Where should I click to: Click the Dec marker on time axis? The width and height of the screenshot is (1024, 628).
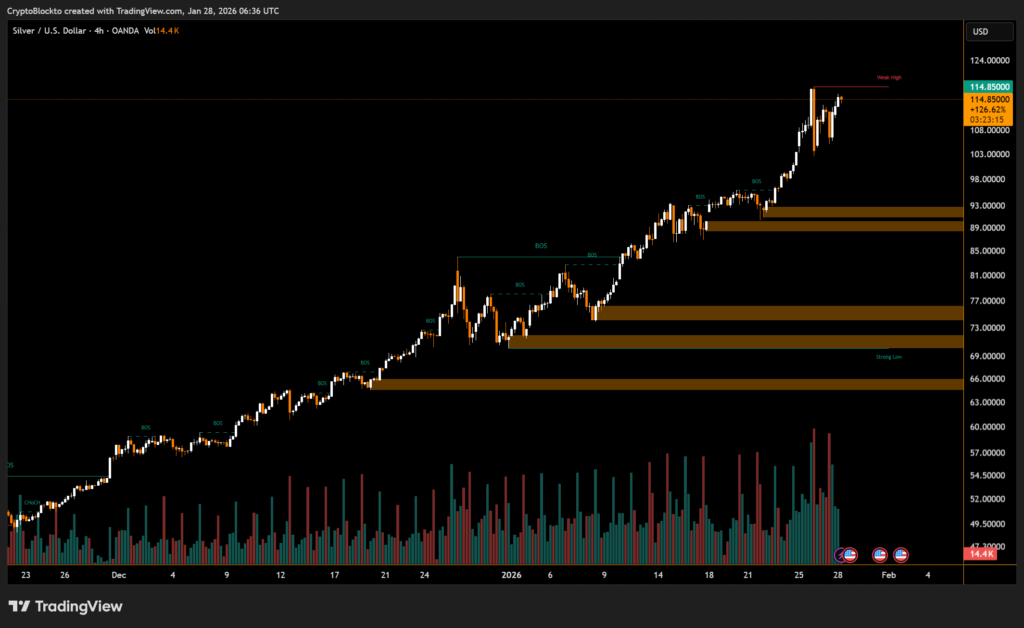pyautogui.click(x=118, y=576)
